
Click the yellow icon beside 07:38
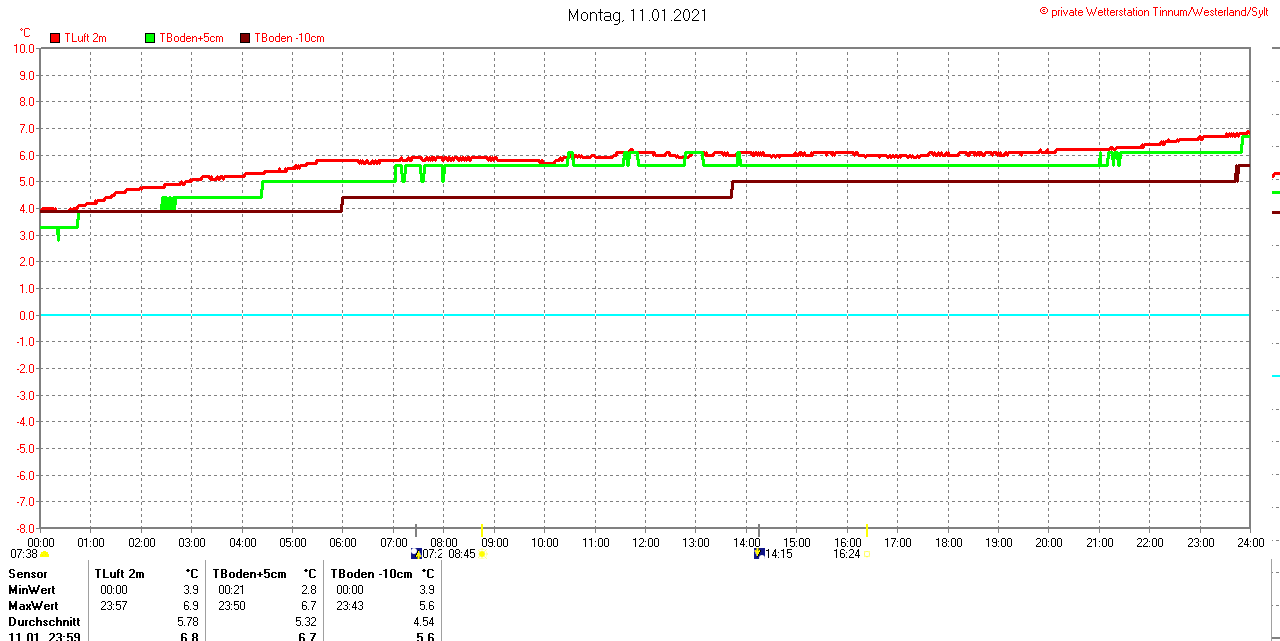click(x=44, y=554)
